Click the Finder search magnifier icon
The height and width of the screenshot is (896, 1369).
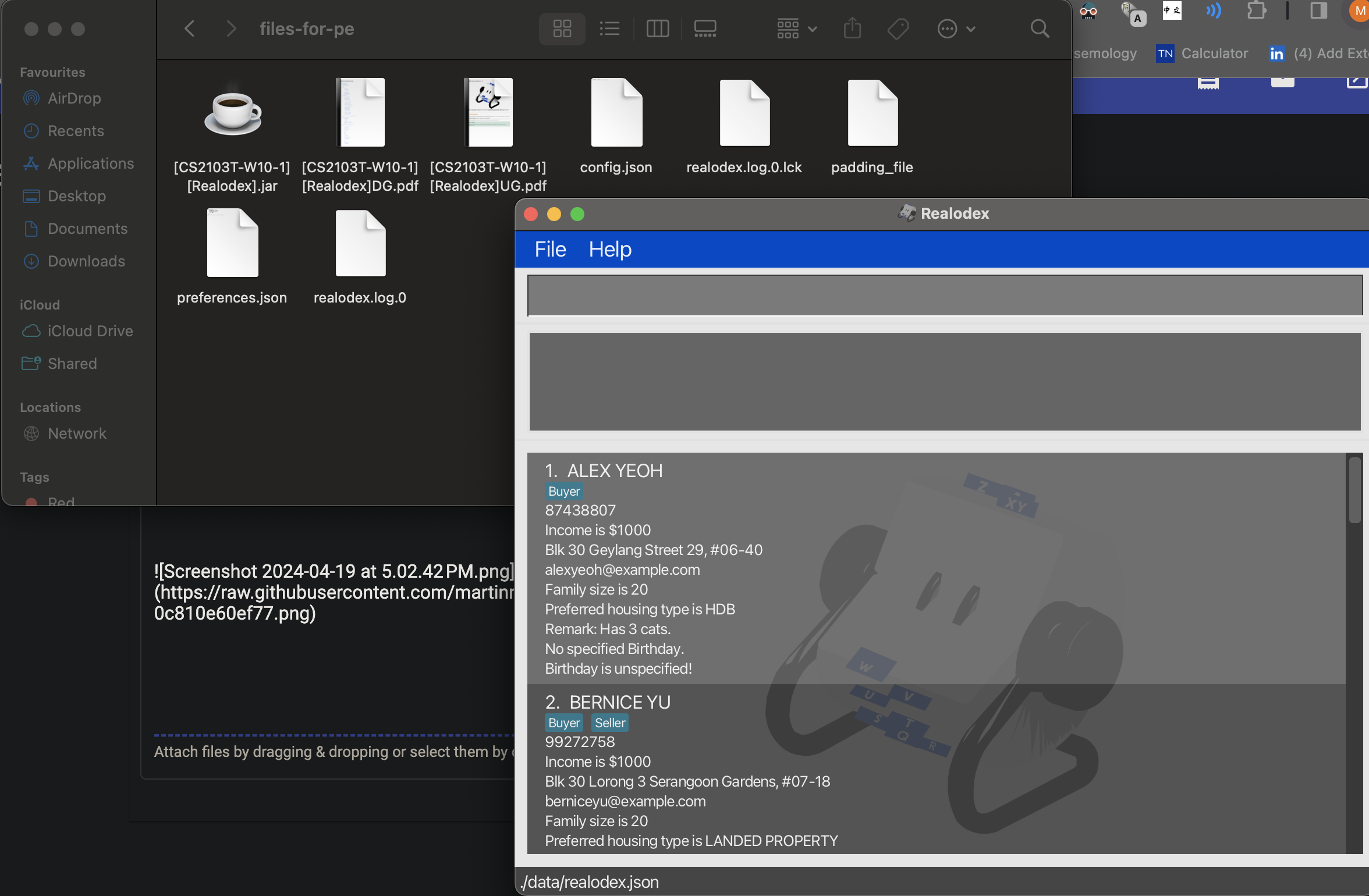(x=1040, y=29)
